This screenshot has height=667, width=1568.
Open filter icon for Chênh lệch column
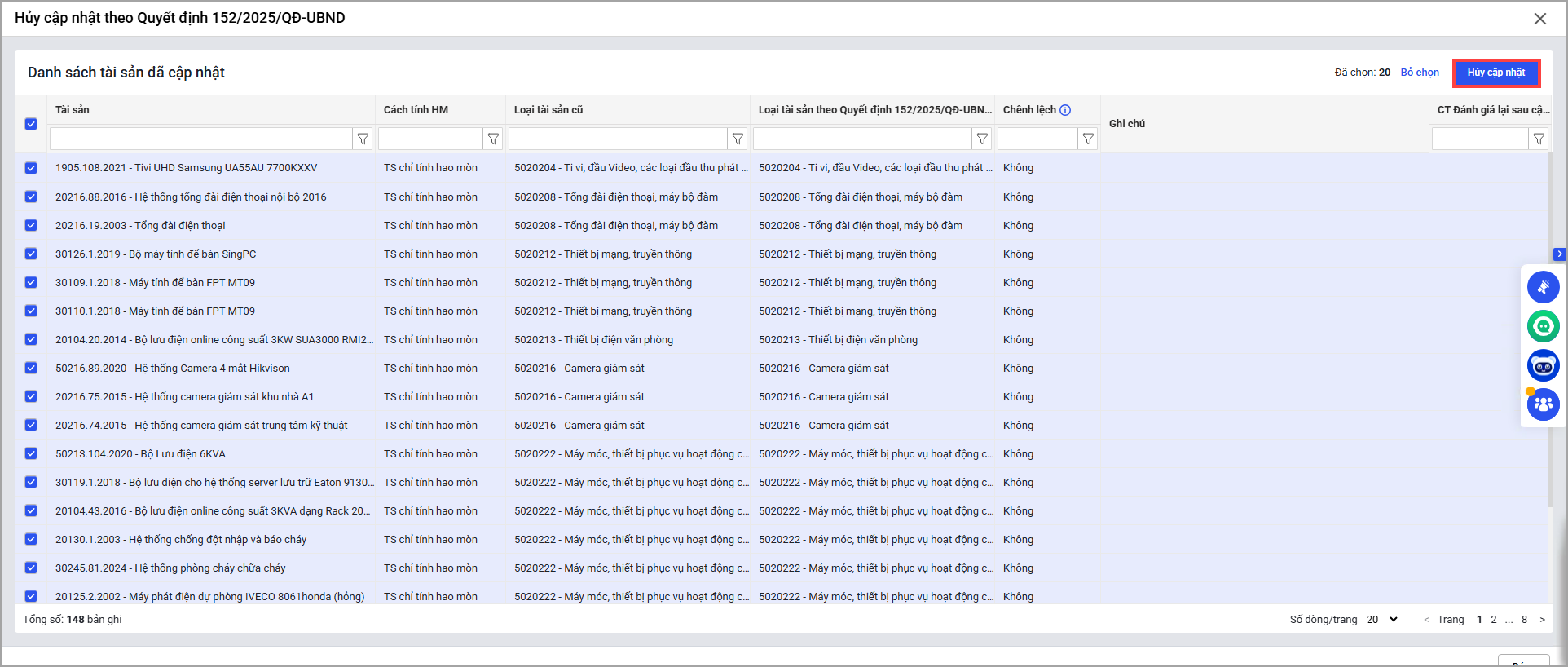click(x=1088, y=139)
